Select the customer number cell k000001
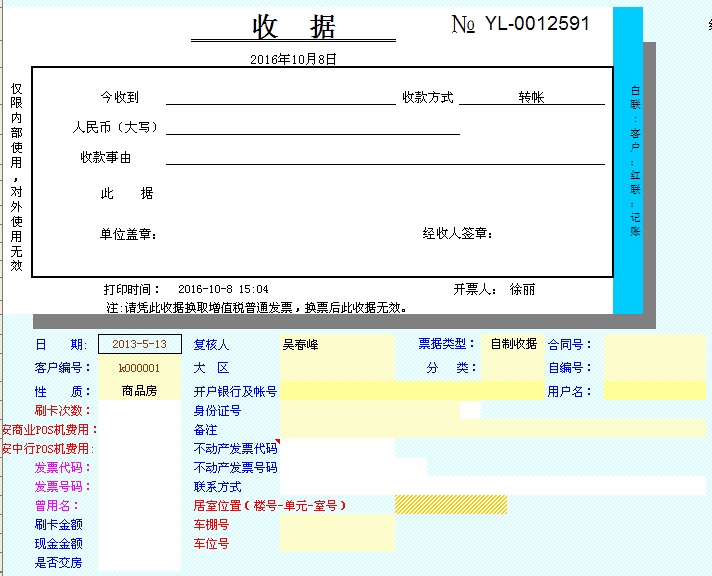Viewport: 712px width, 576px height. [x=139, y=368]
